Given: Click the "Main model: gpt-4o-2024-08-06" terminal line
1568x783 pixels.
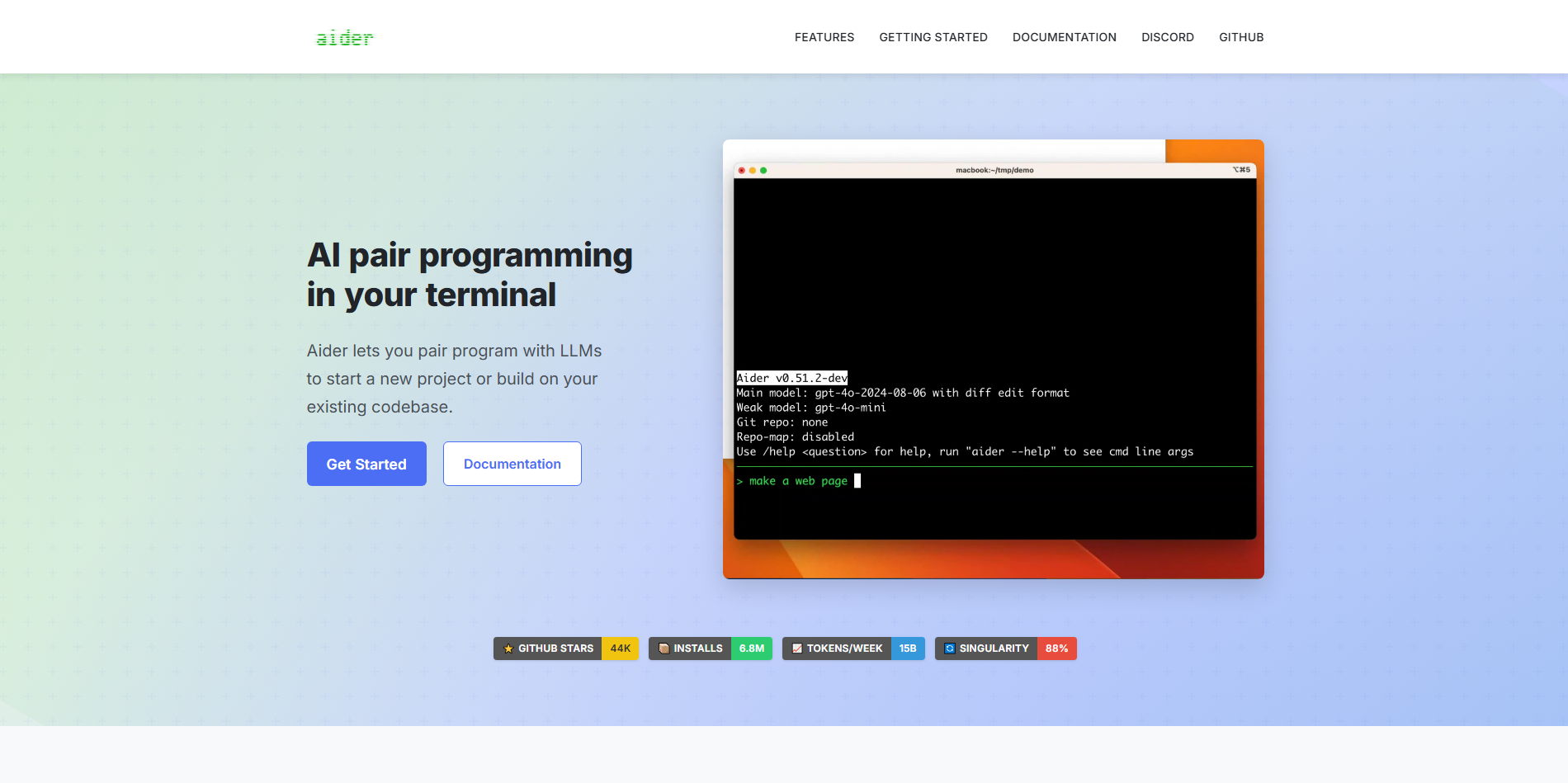Looking at the screenshot, I should pos(903,393).
